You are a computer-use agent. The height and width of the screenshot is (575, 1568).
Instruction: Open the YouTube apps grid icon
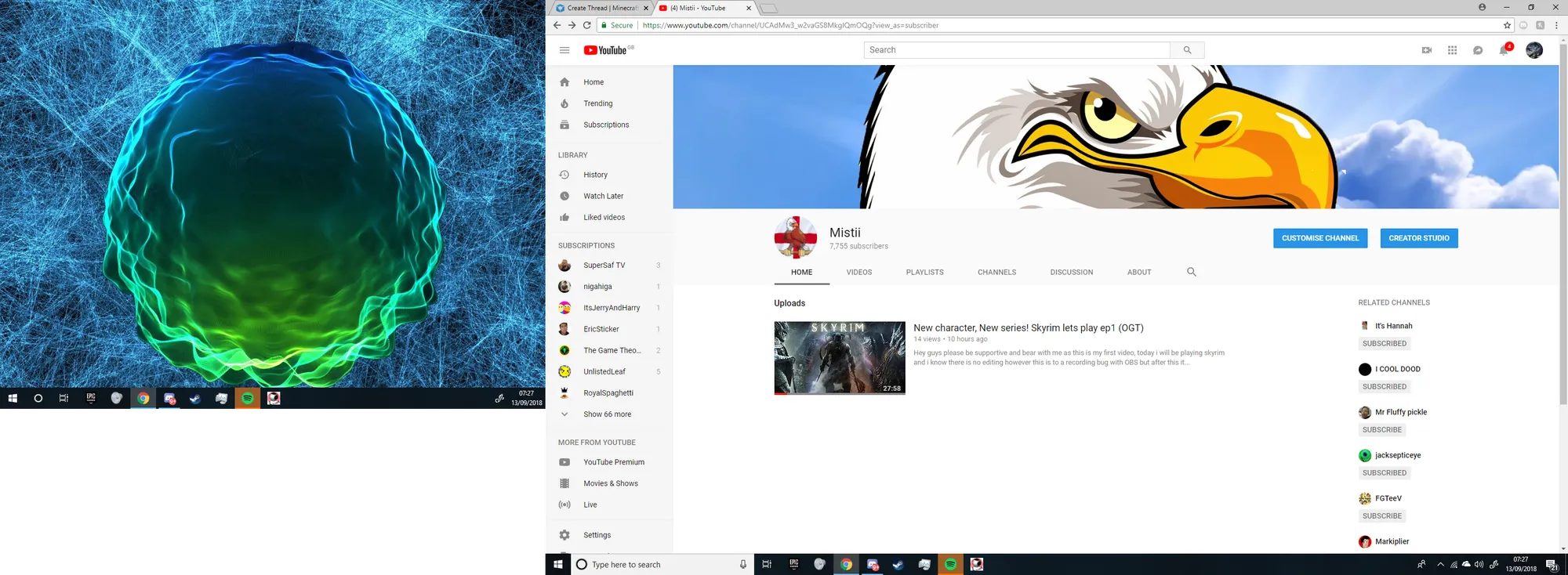[1452, 50]
